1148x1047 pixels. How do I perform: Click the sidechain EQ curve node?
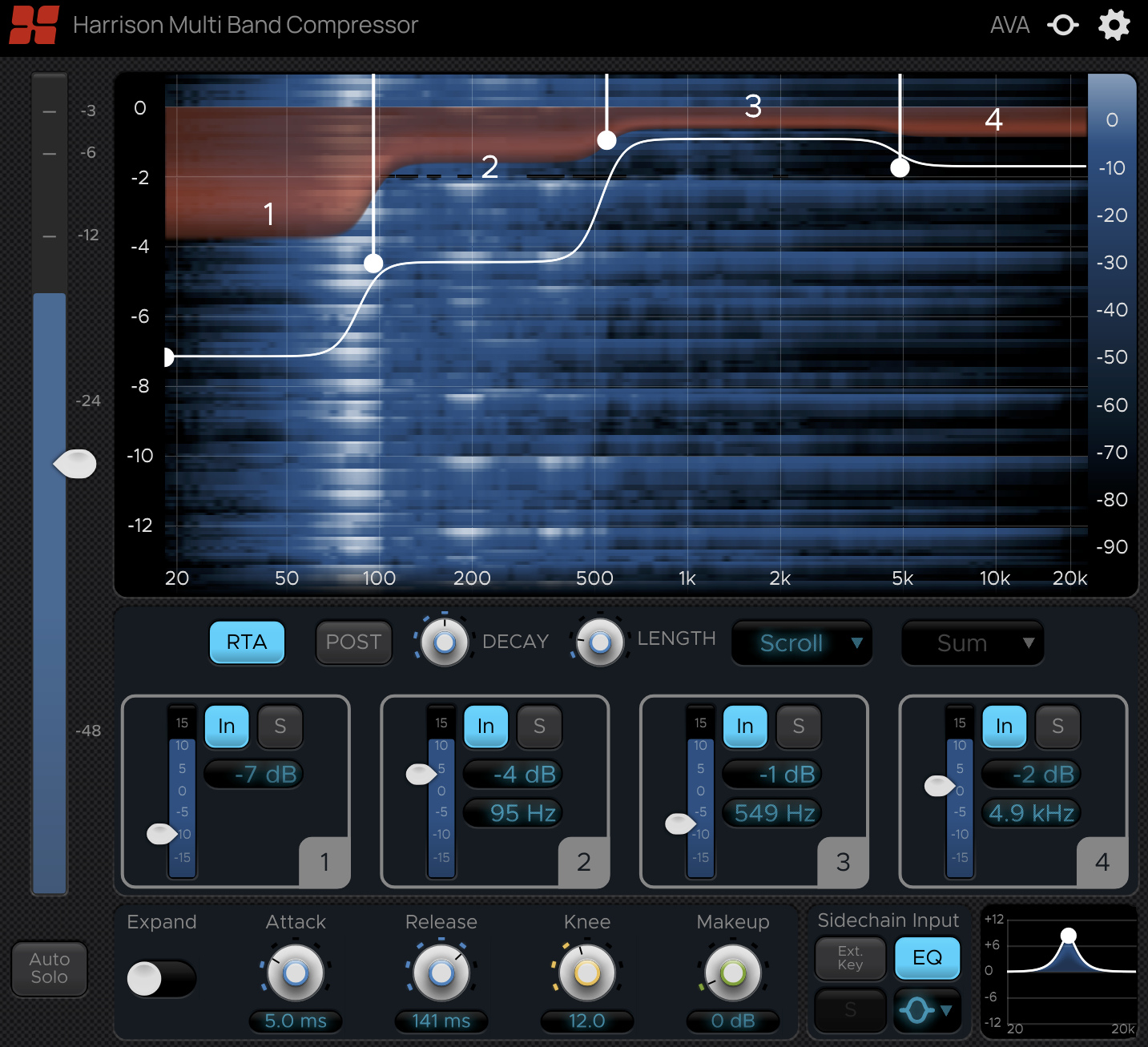coord(1068,936)
